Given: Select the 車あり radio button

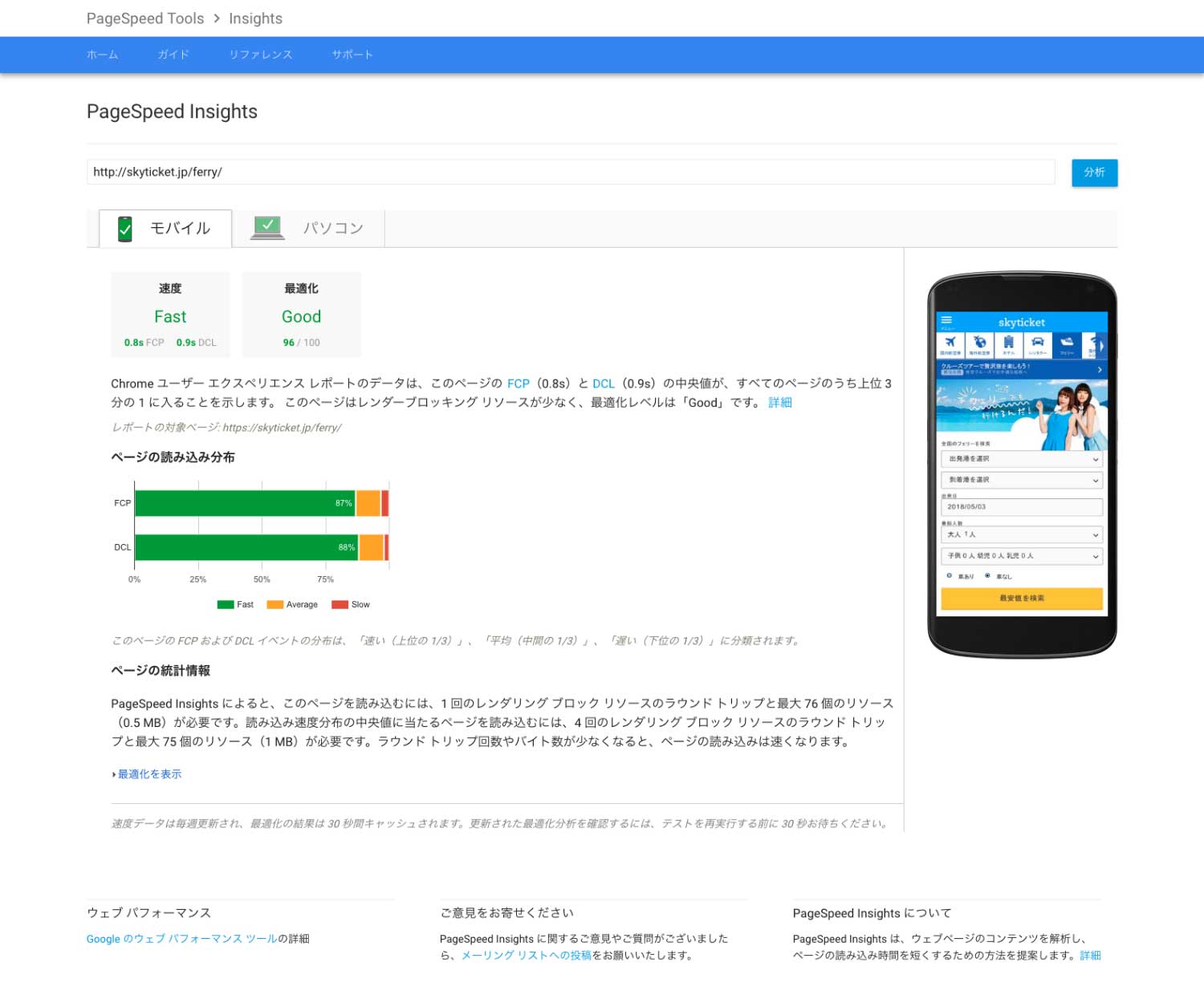Looking at the screenshot, I should 950,576.
